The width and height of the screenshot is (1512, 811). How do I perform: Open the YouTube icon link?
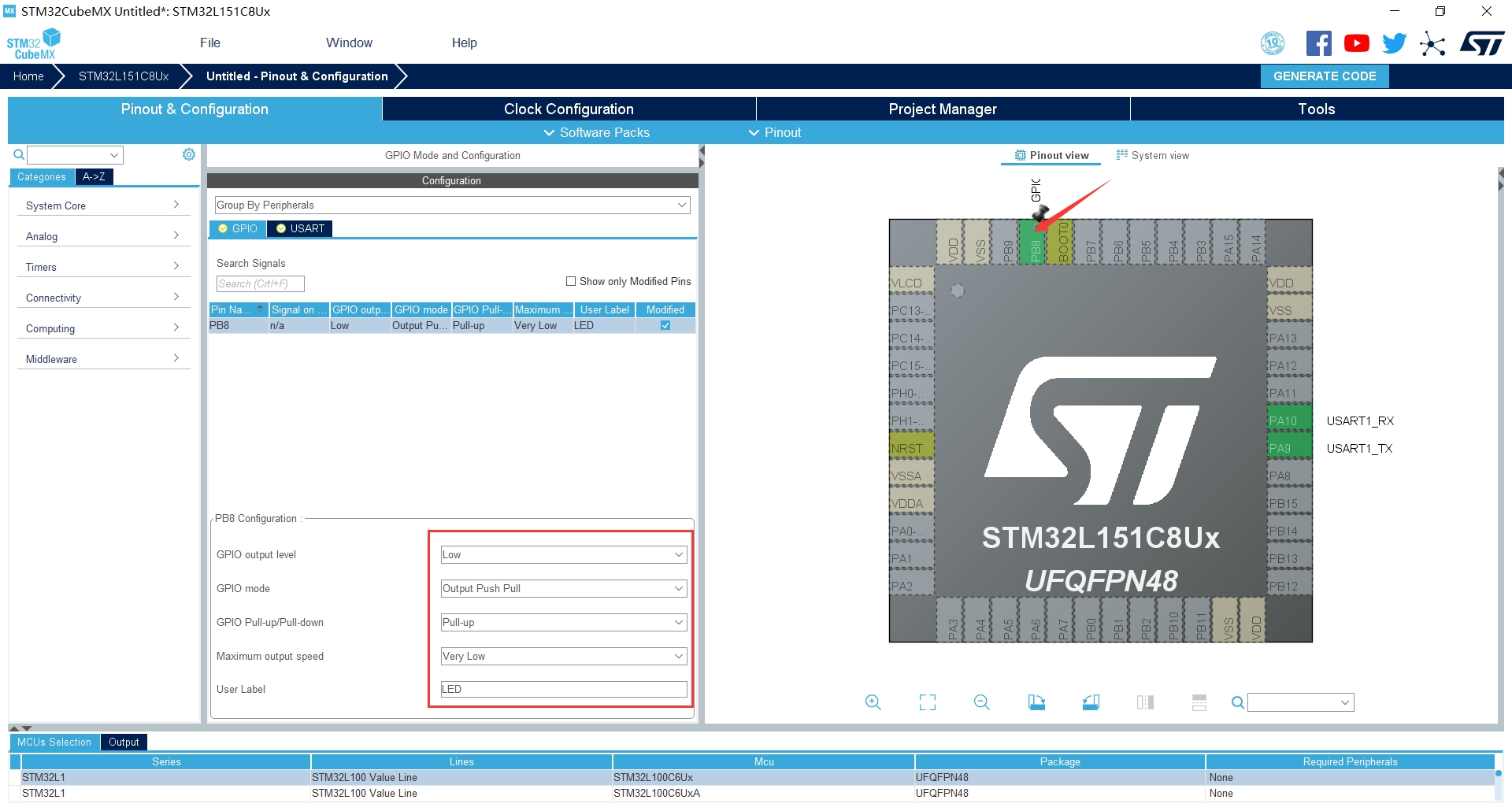pos(1356,43)
